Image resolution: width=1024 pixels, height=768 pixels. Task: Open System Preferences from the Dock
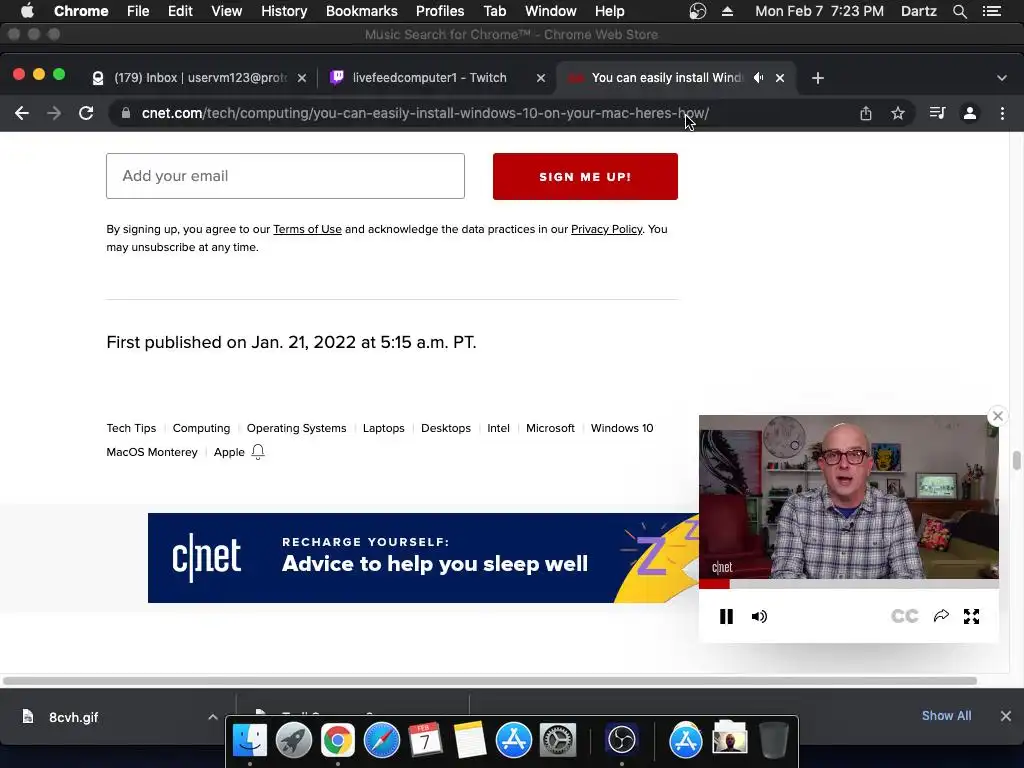557,741
